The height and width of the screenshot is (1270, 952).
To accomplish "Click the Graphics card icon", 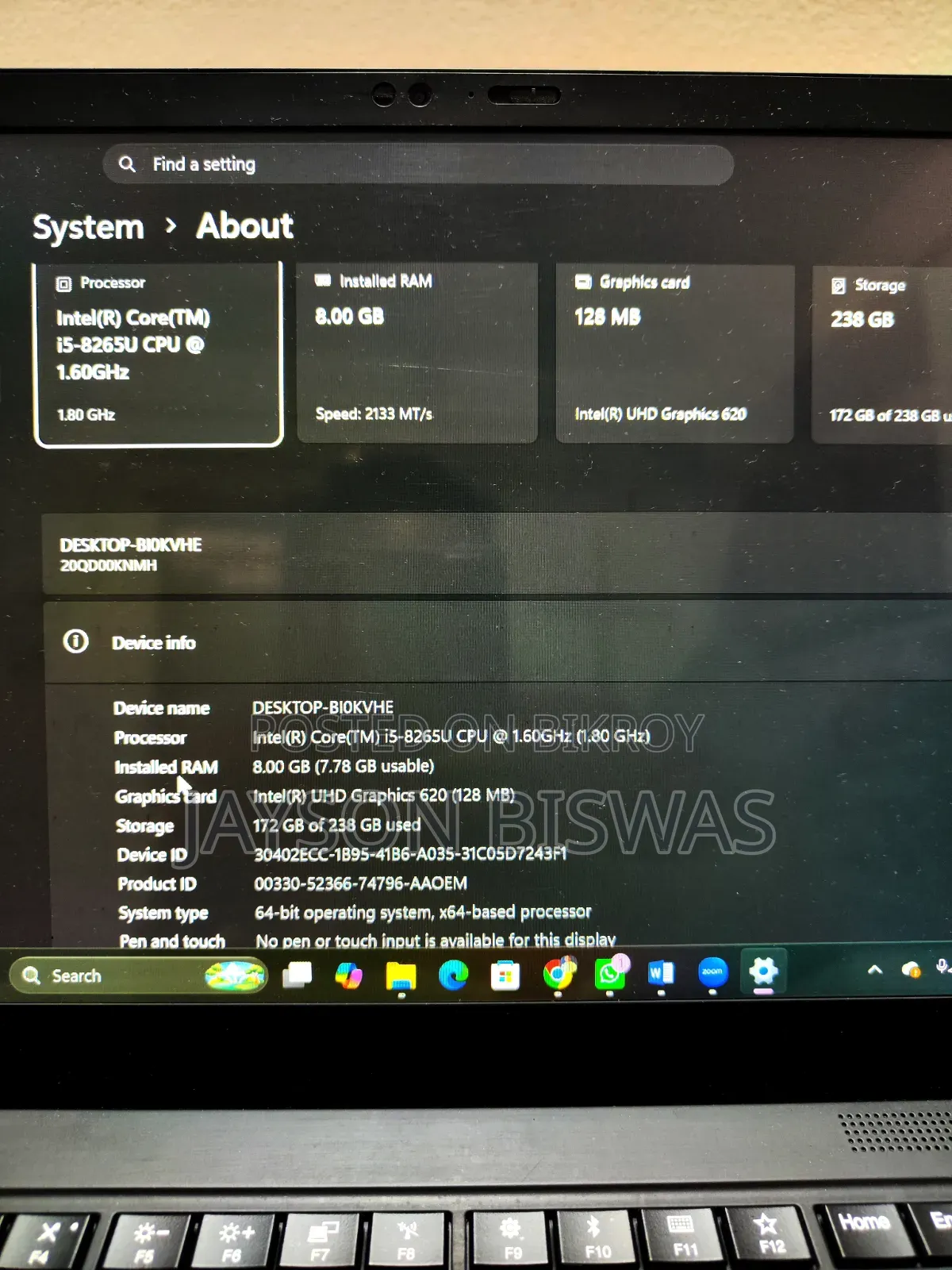I will 583,282.
